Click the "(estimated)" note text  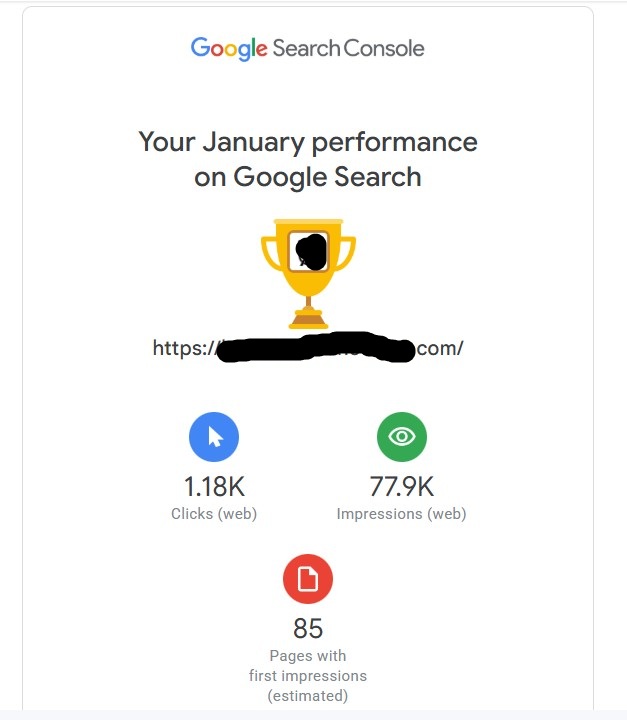click(308, 695)
